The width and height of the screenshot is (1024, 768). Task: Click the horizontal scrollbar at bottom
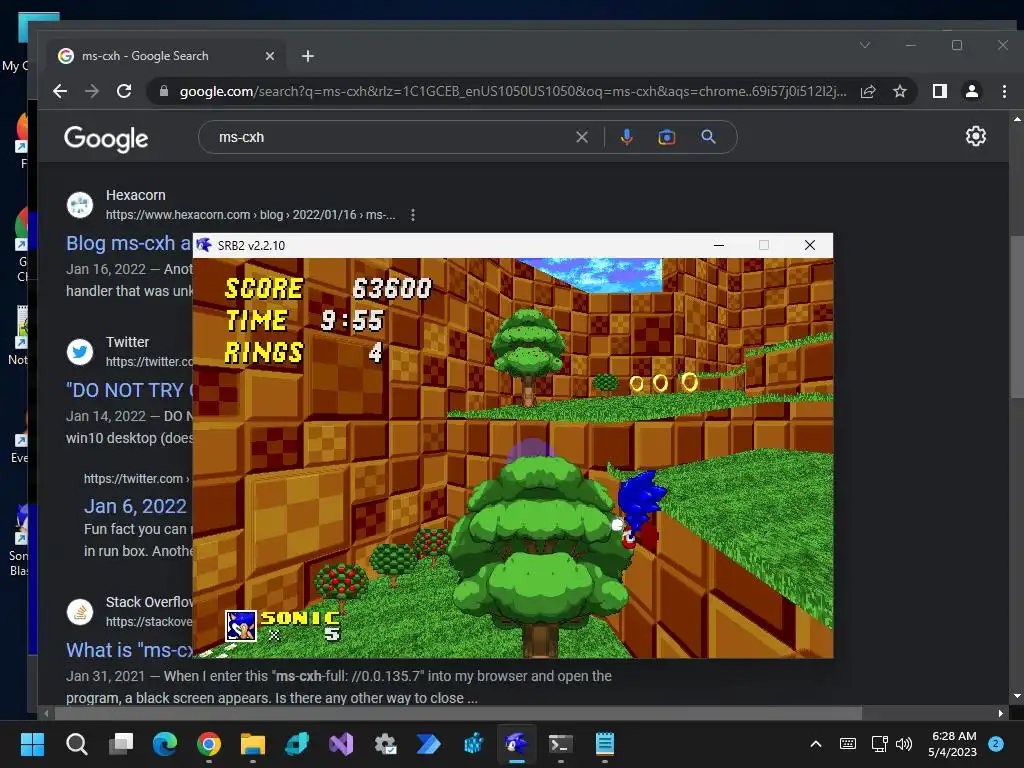[457, 713]
